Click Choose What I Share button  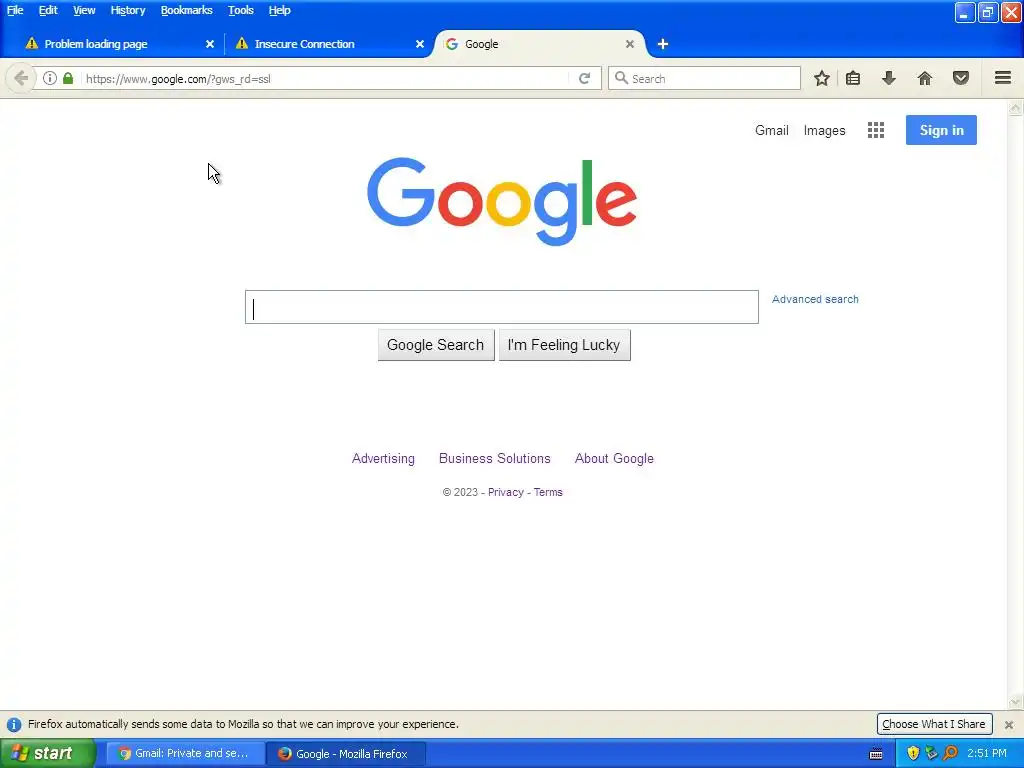click(x=934, y=724)
